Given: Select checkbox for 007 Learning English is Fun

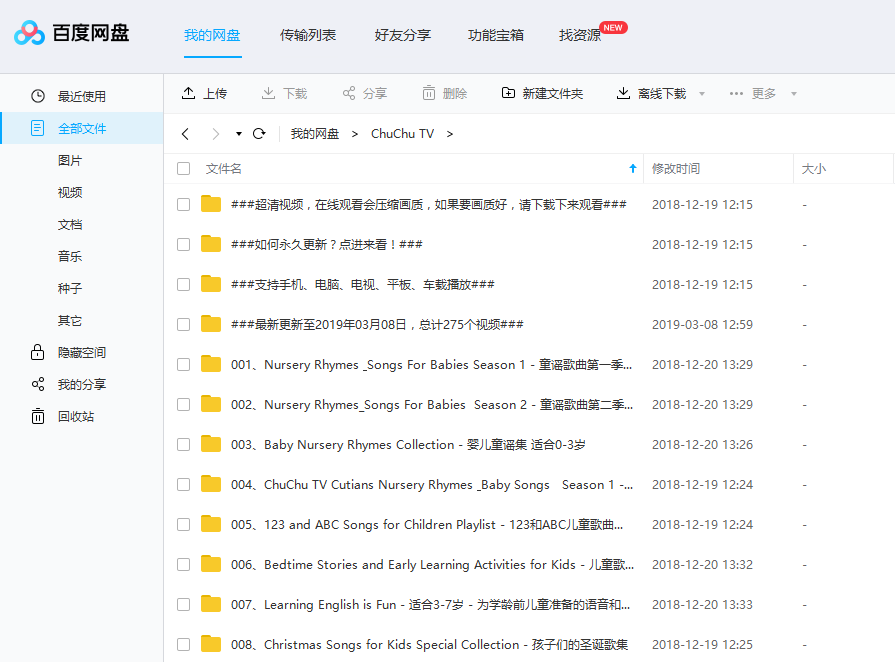Looking at the screenshot, I should 183,604.
